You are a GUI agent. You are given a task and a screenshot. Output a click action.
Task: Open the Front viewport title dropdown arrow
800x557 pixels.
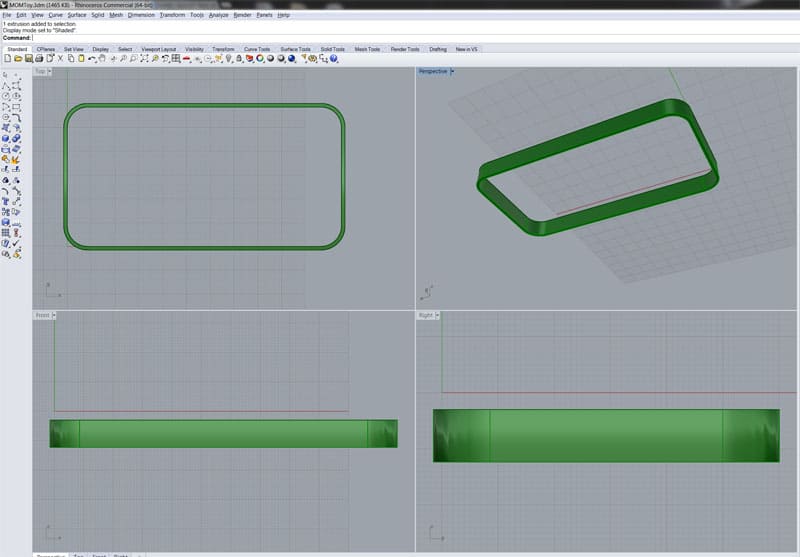tap(54, 315)
